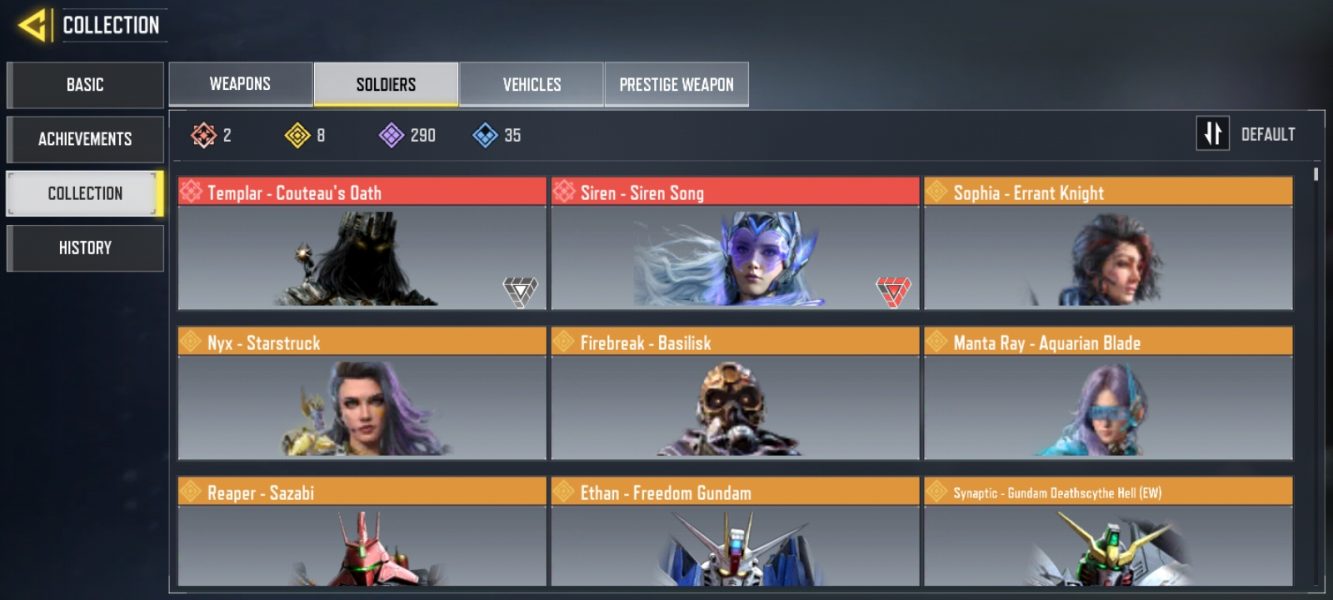Select the blue Rare rarity filter icon
Screen dimensions: 1333x600
point(486,135)
